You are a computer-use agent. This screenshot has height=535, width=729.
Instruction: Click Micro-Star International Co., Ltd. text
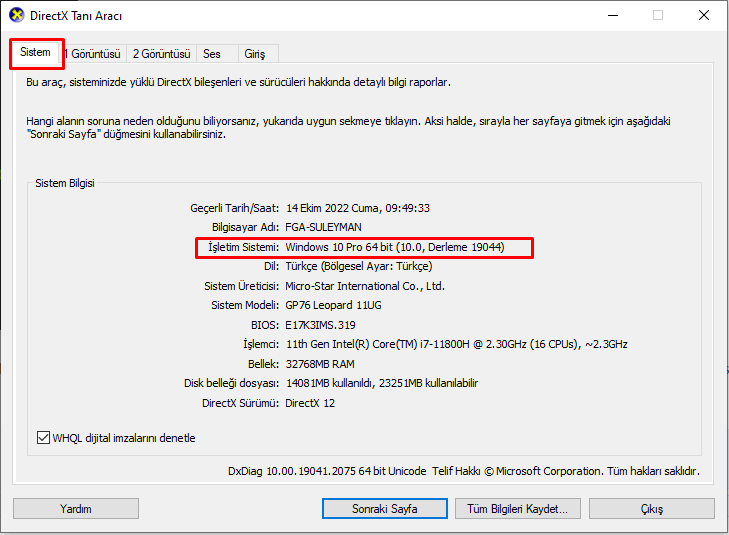[365, 286]
